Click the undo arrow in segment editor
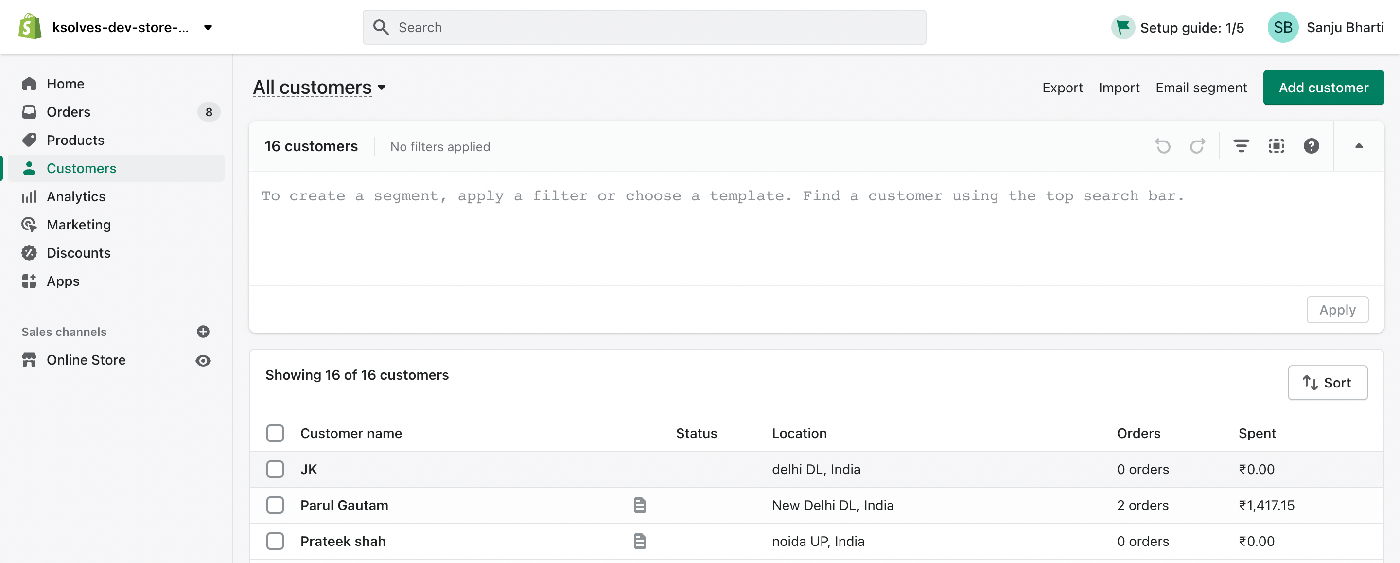1400x563 pixels. [x=1163, y=146]
